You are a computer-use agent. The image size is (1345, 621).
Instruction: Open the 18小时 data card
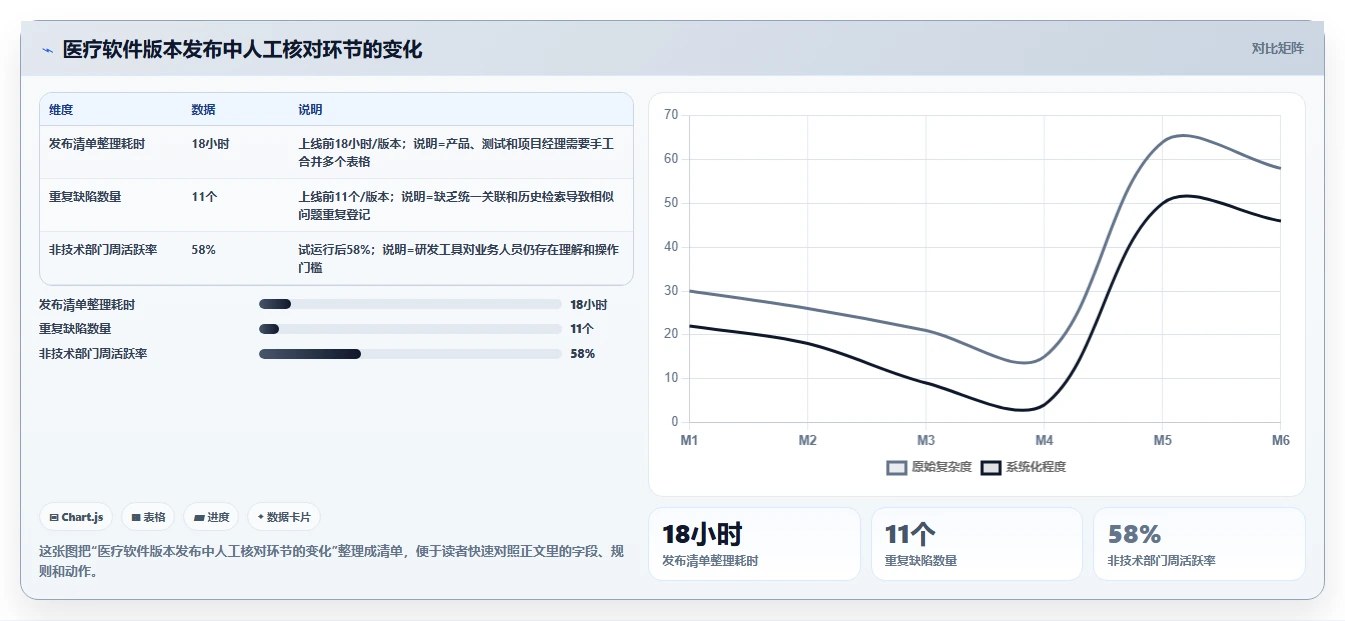click(x=755, y=544)
